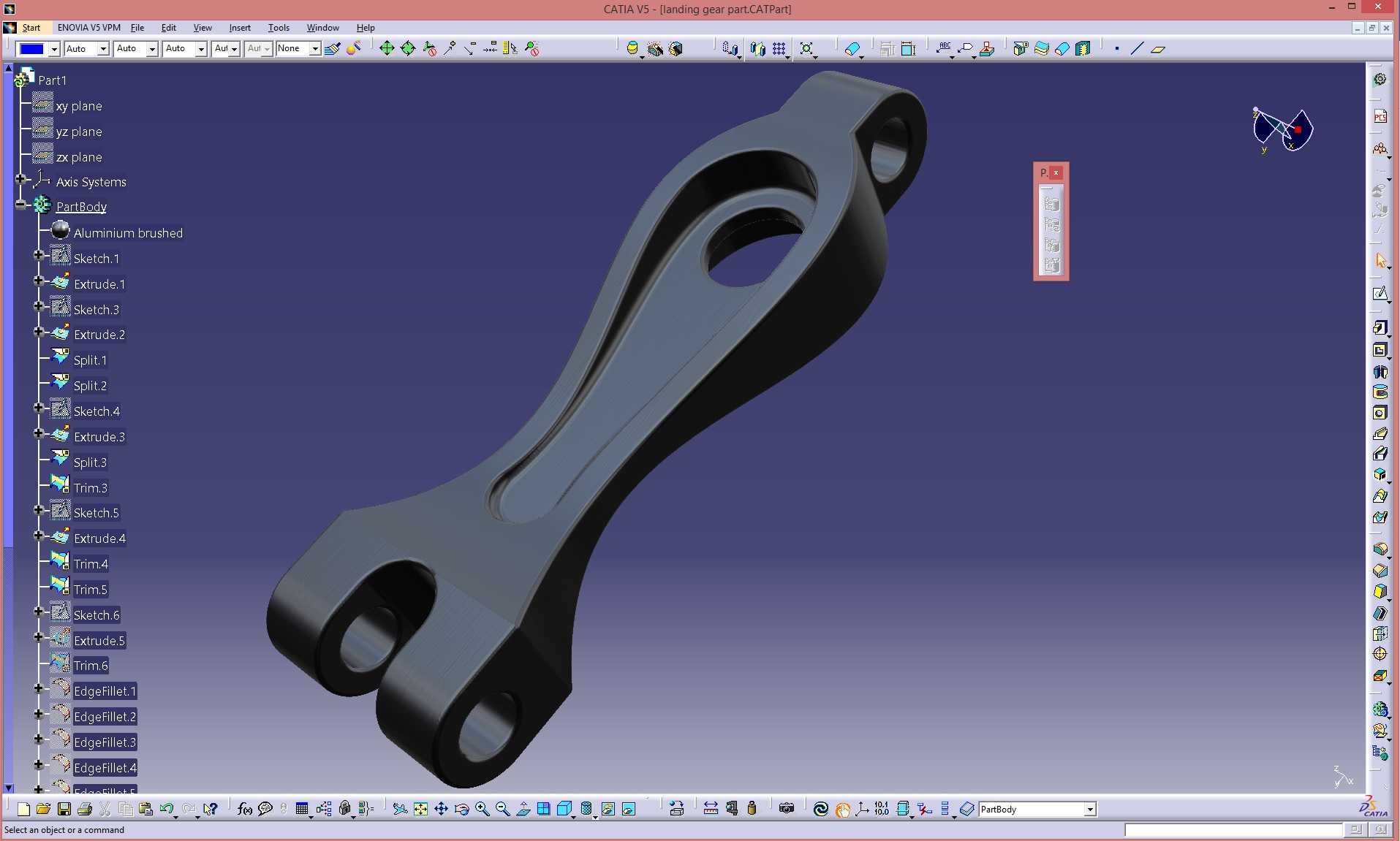The image size is (1400, 841).
Task: Expand the Axis Systems node
Action: pos(20,179)
